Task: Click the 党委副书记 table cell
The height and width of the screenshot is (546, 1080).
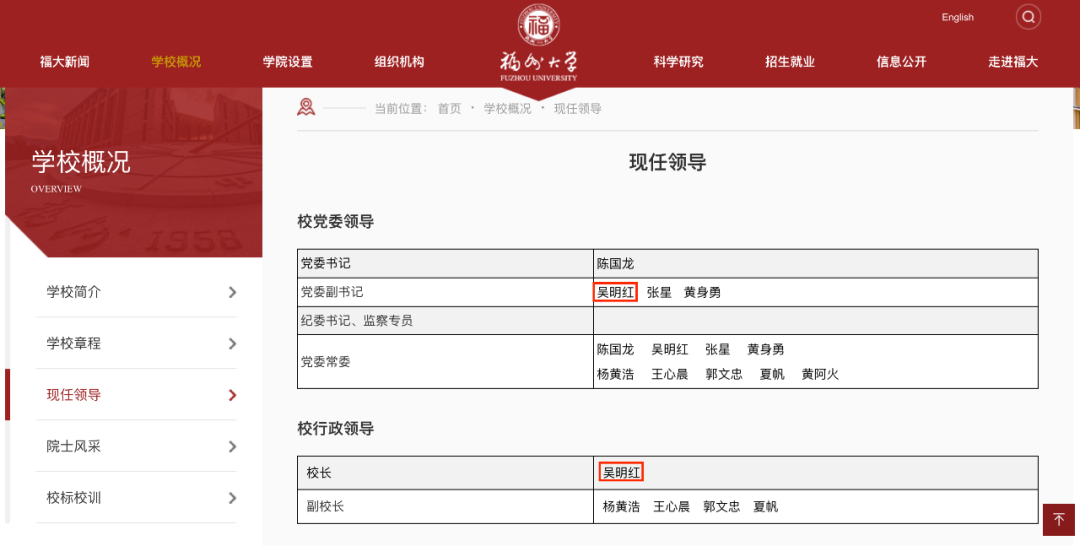Action: (x=446, y=292)
